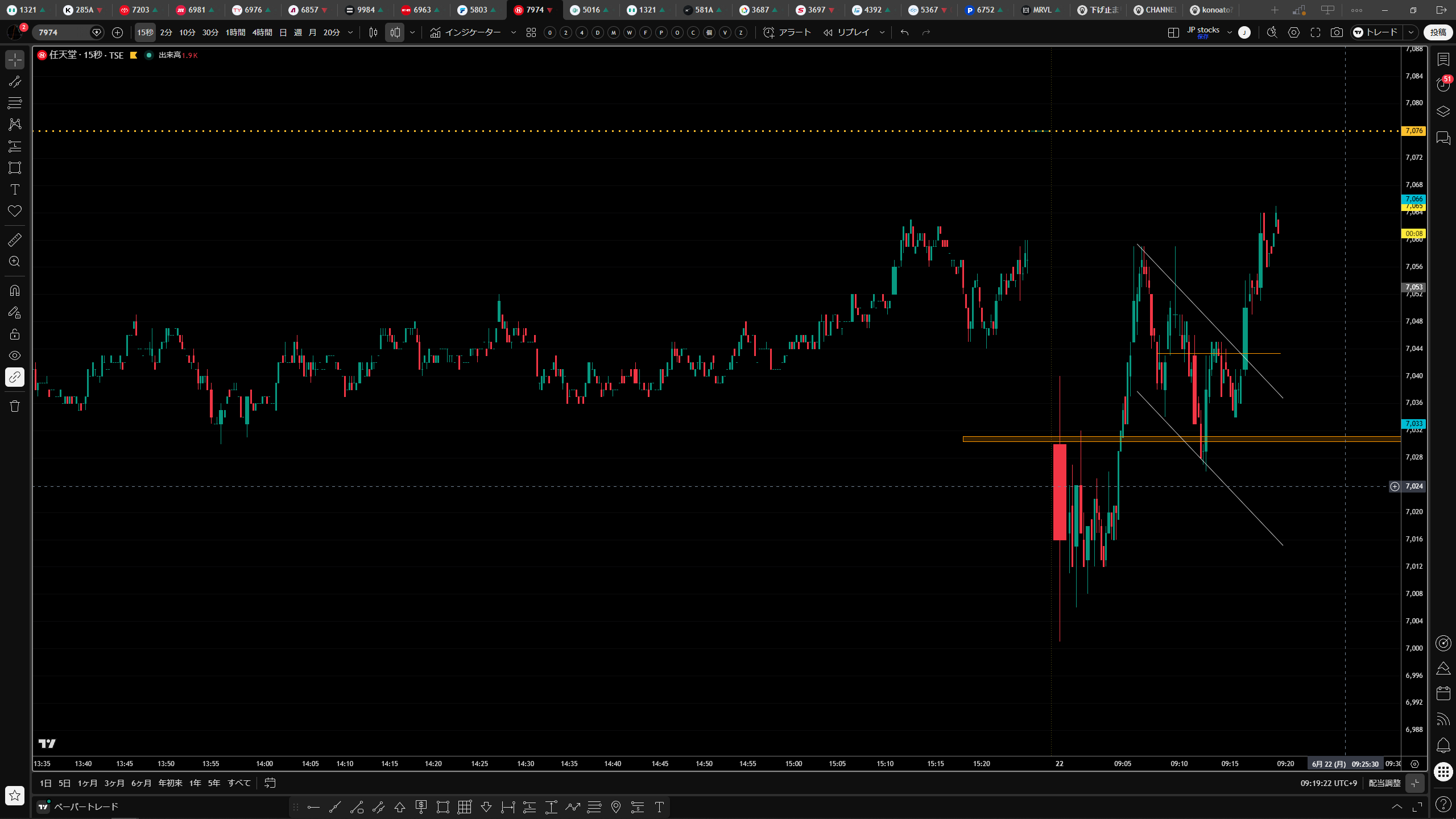Click the 7974 symbol search field
This screenshot has width=1456, height=819.
coord(63,32)
